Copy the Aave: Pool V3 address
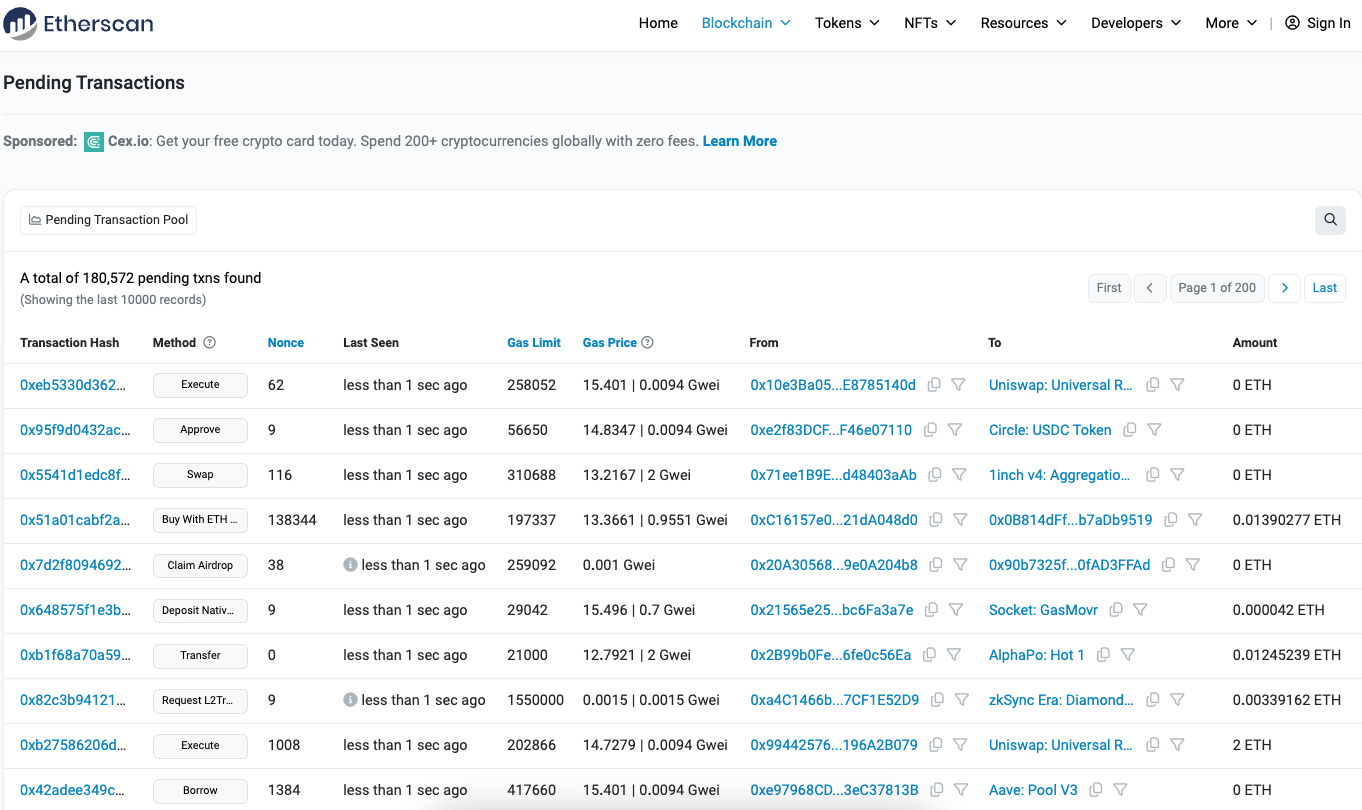Image resolution: width=1362 pixels, height=810 pixels. (x=1096, y=790)
